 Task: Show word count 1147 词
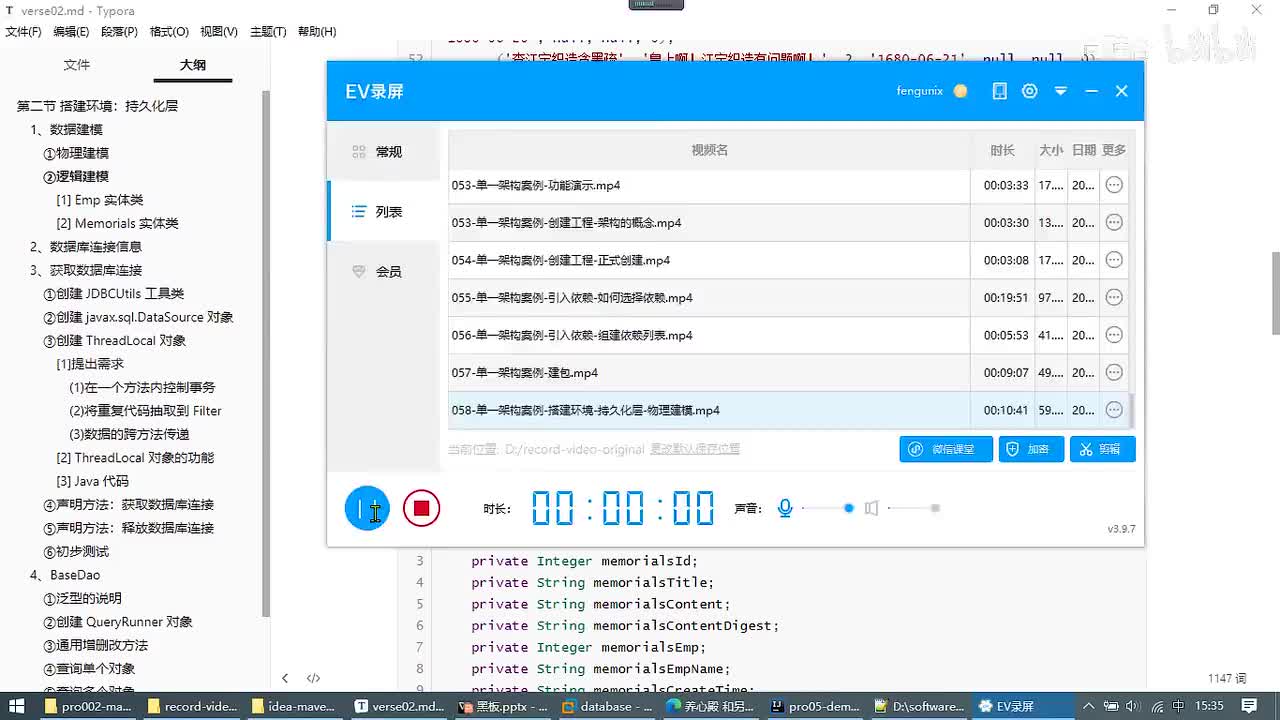pyautogui.click(x=1227, y=678)
